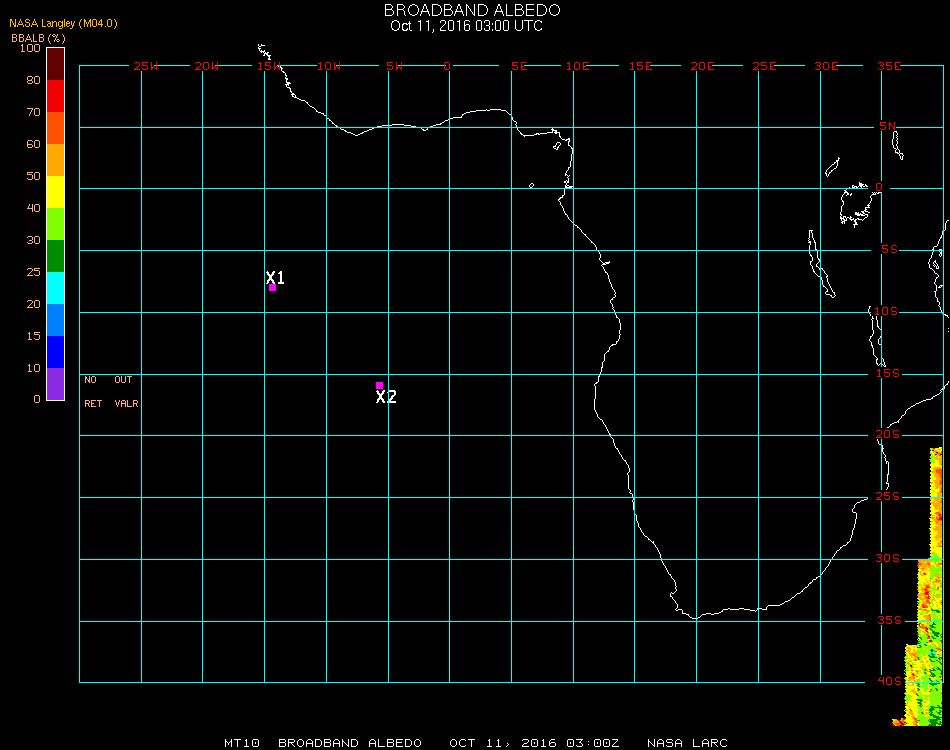Click the 10E longitude label

tap(577, 66)
